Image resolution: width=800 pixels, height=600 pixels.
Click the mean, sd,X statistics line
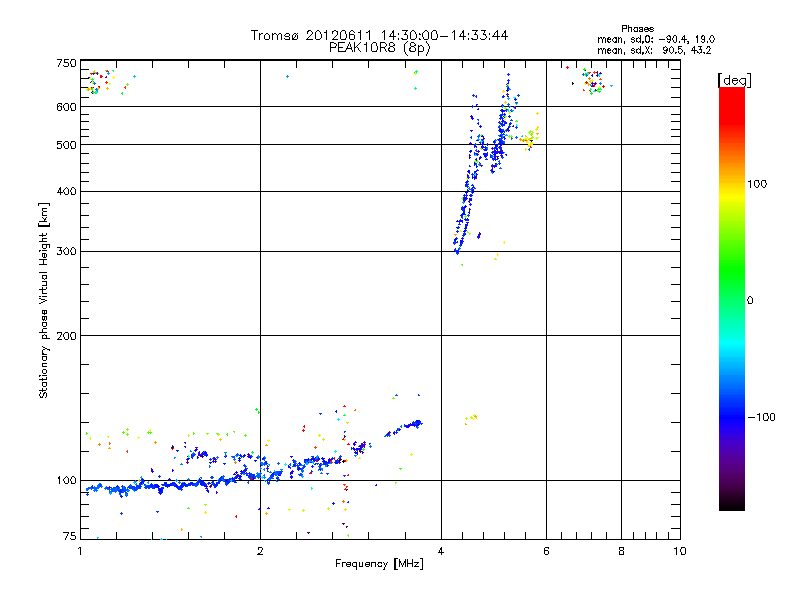653,49
